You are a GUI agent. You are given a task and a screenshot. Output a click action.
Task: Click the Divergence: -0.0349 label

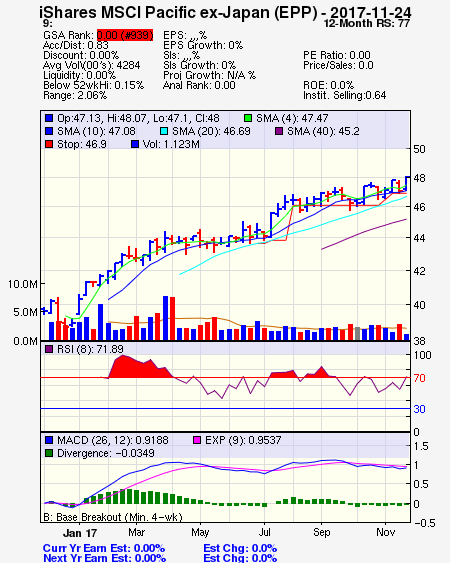coord(106,453)
